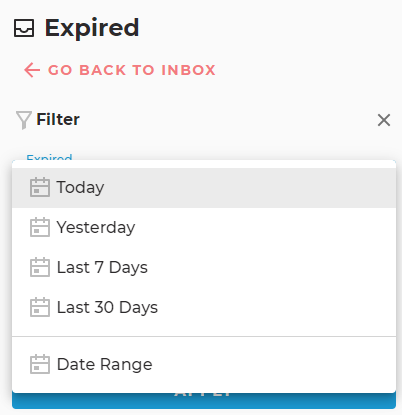This screenshot has width=402, height=415.
Task: Go back to inbox link
Action: [x=120, y=70]
